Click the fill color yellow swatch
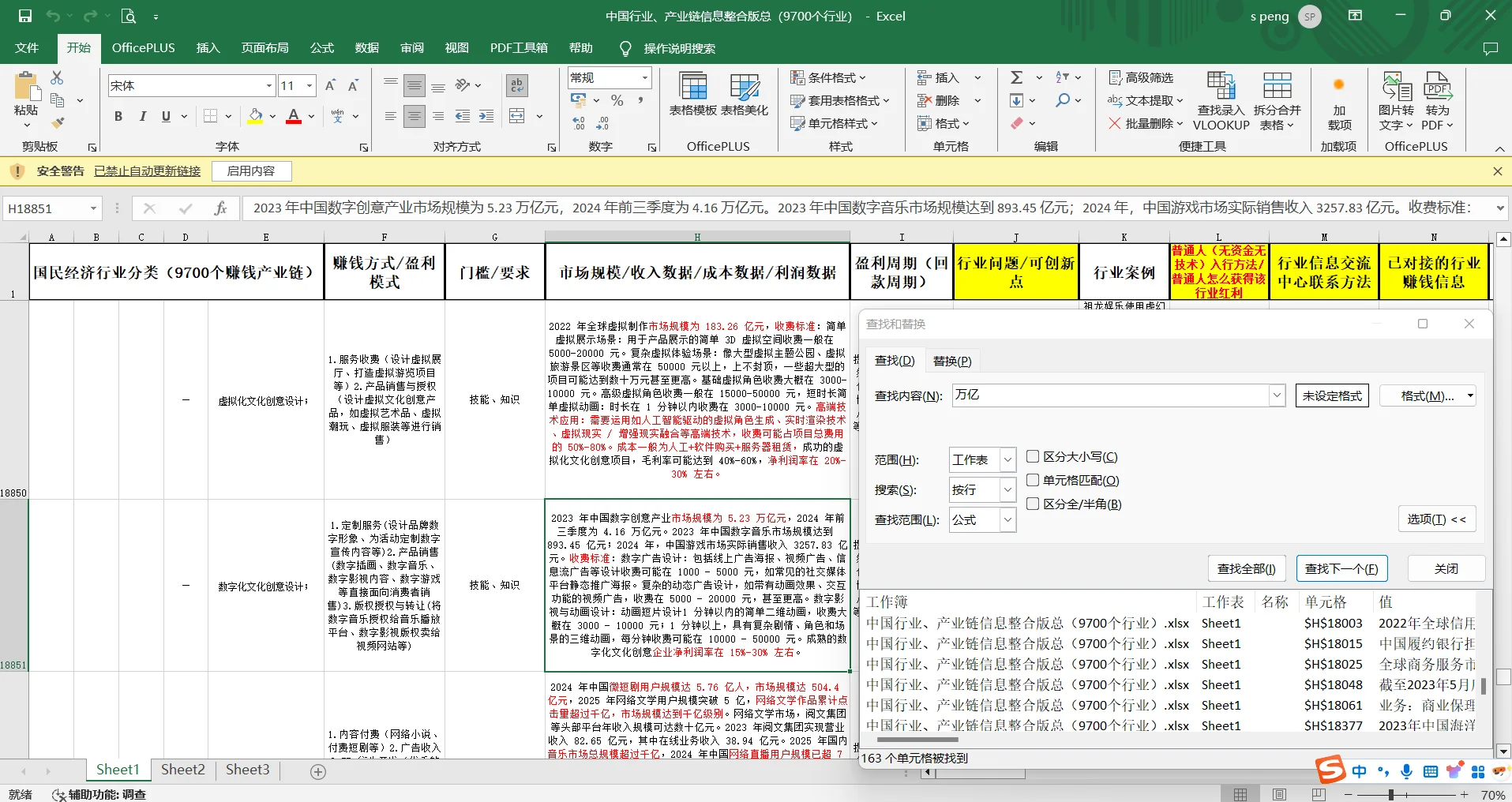 [x=255, y=117]
